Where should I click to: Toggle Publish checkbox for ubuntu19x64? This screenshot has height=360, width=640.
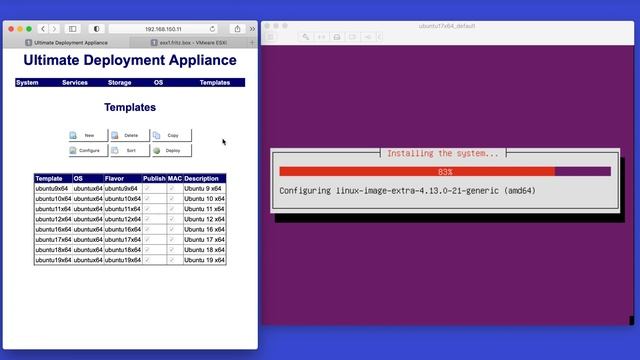(147, 260)
